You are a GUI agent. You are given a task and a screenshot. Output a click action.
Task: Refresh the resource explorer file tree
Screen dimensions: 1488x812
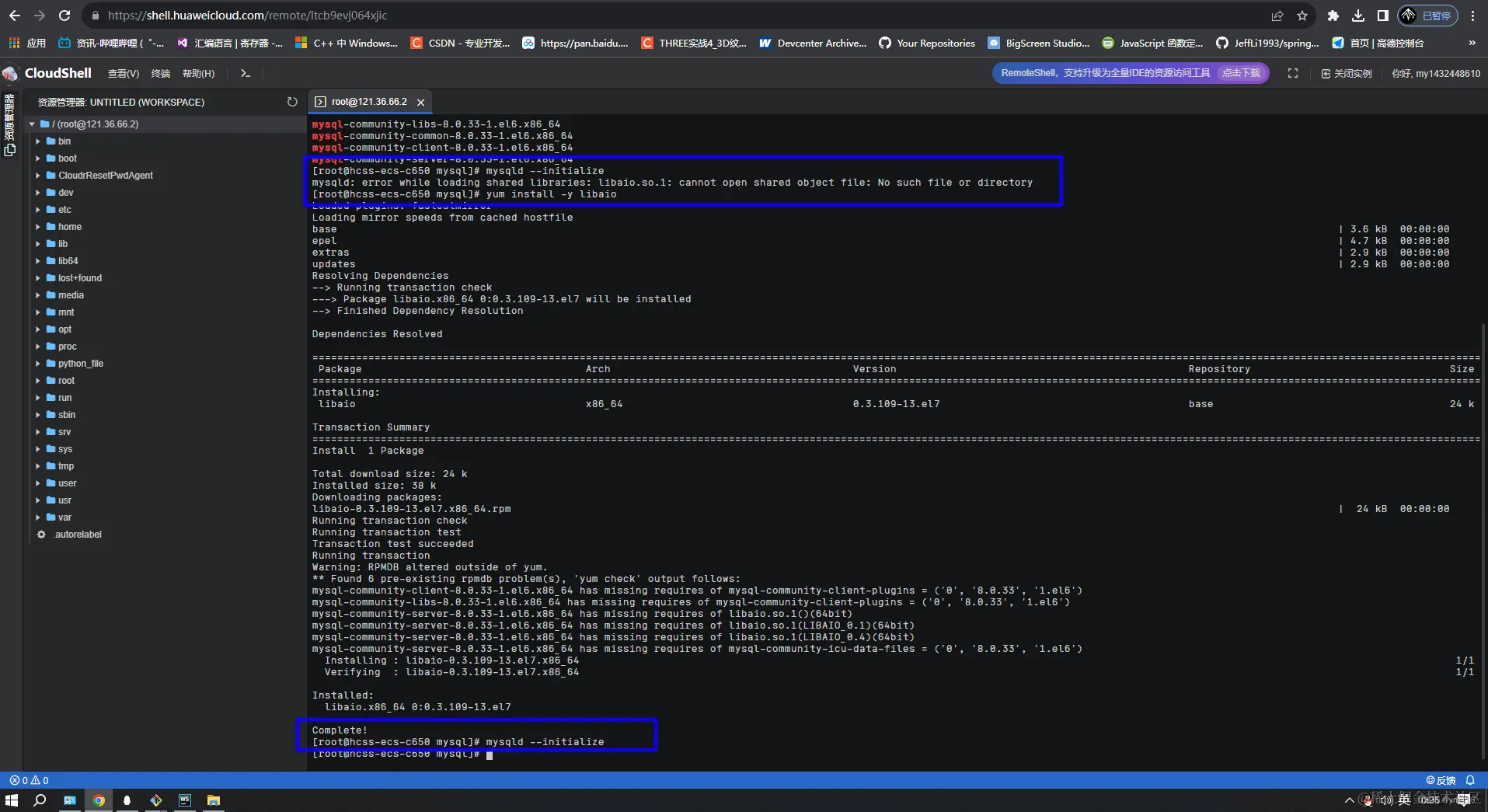tap(292, 102)
